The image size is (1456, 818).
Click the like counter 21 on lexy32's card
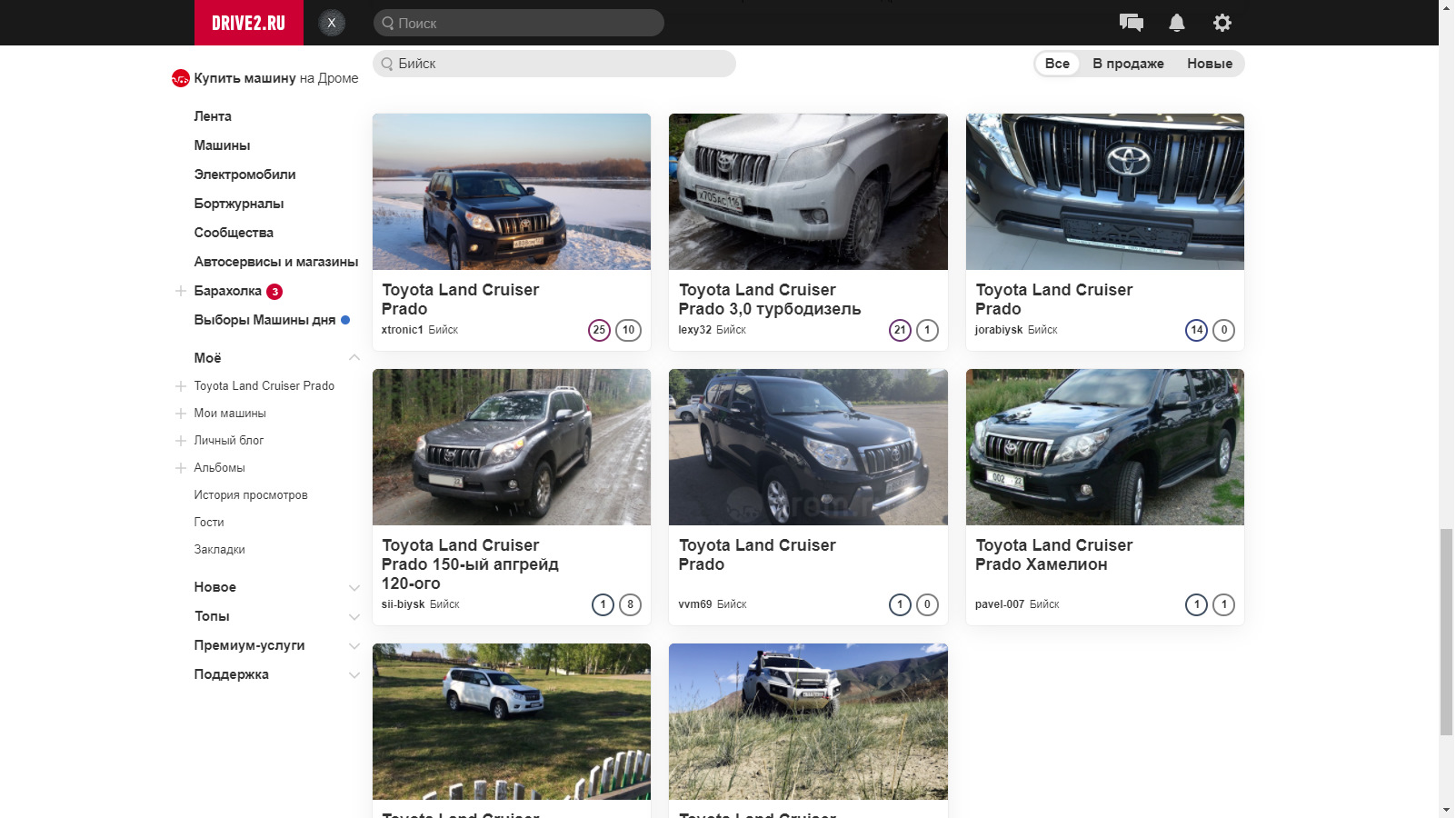click(x=900, y=330)
